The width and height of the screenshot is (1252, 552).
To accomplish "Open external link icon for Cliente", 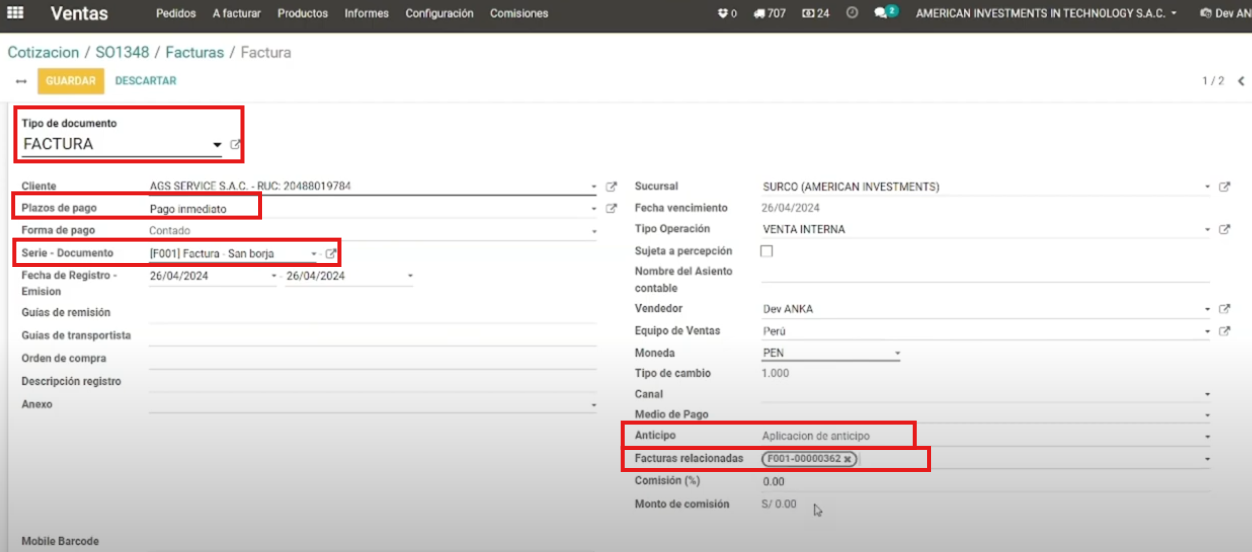I will (x=612, y=187).
